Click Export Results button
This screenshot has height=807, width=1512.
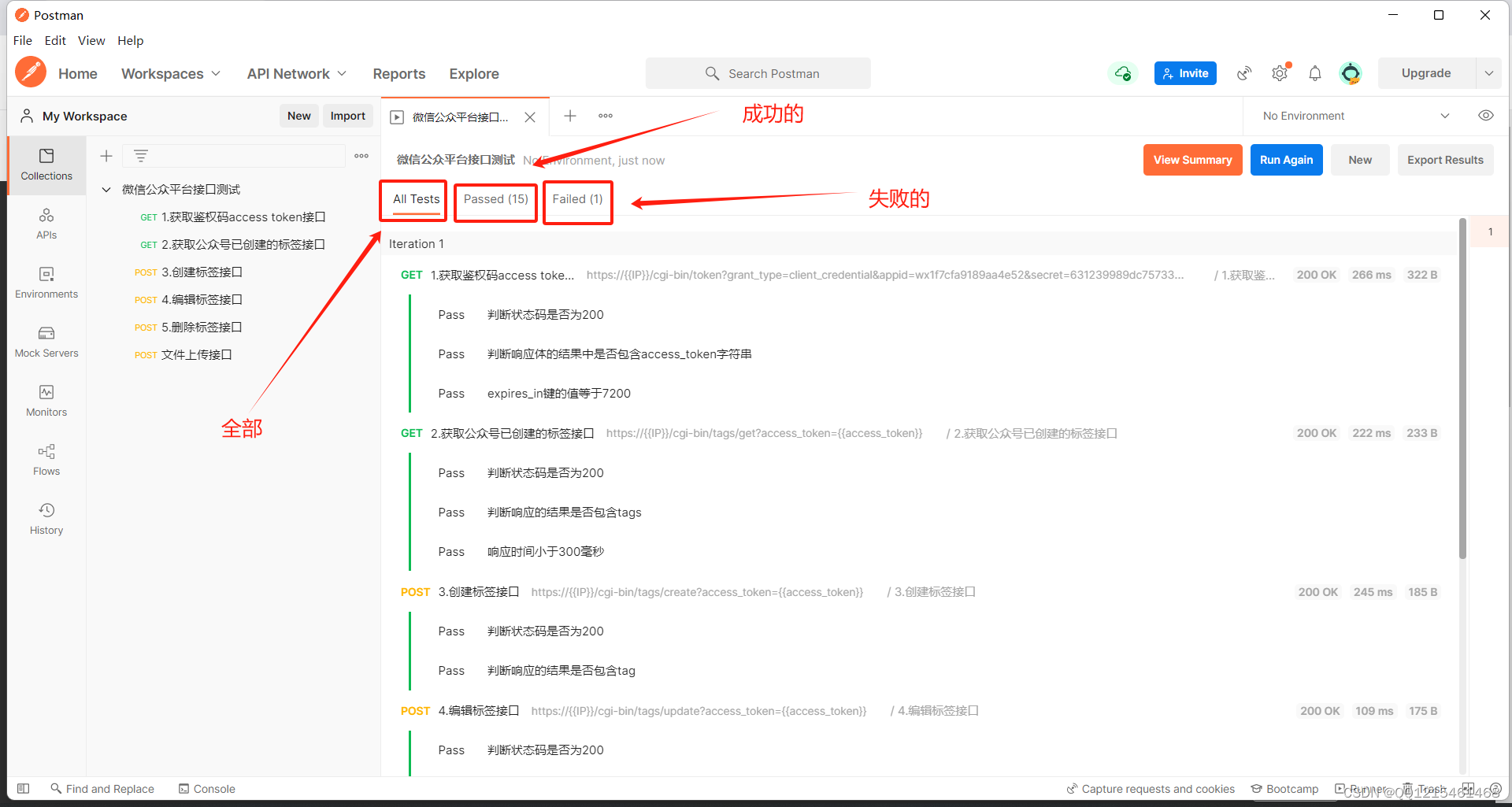click(1446, 160)
